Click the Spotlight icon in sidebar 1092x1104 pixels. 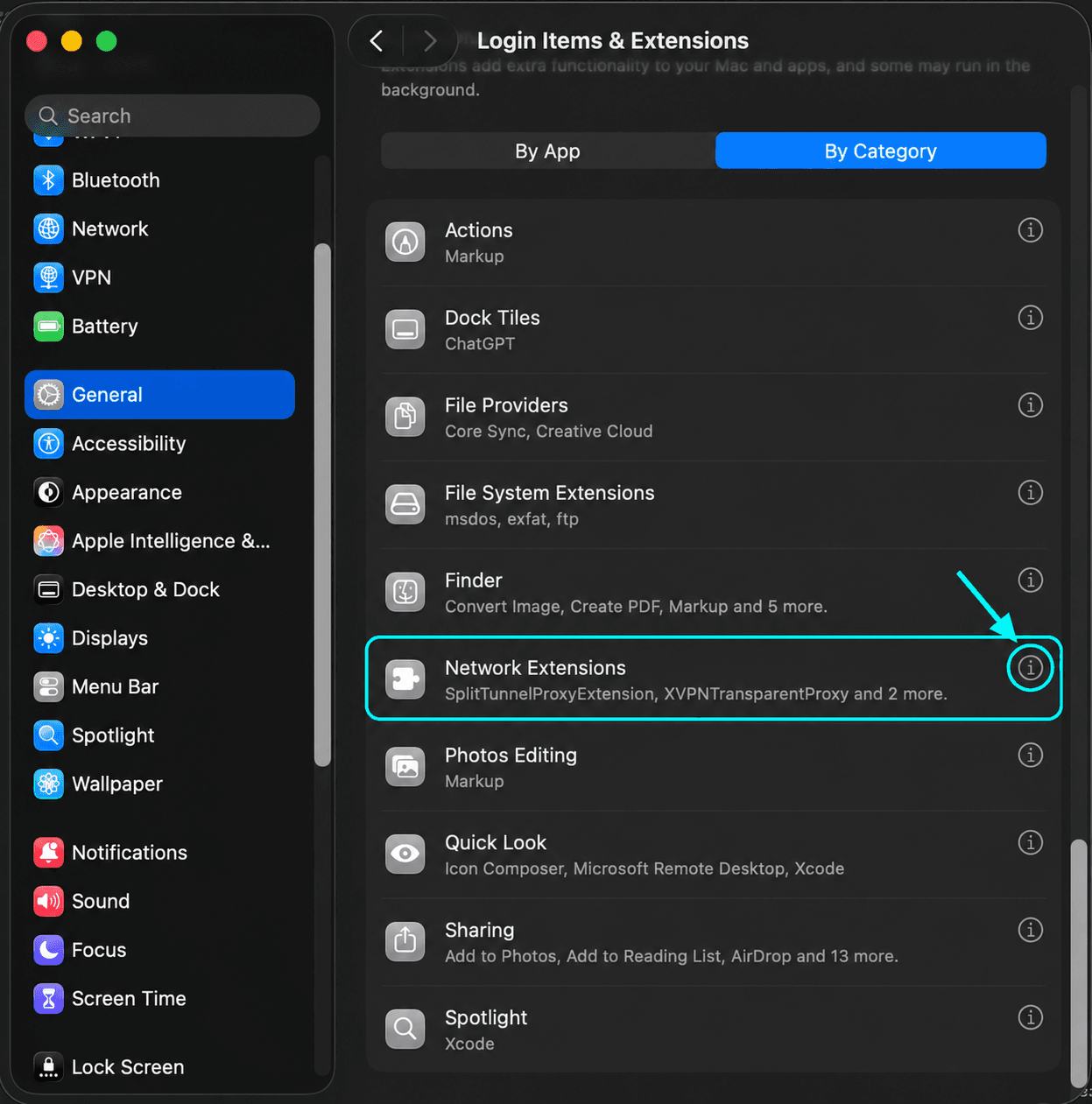click(49, 735)
